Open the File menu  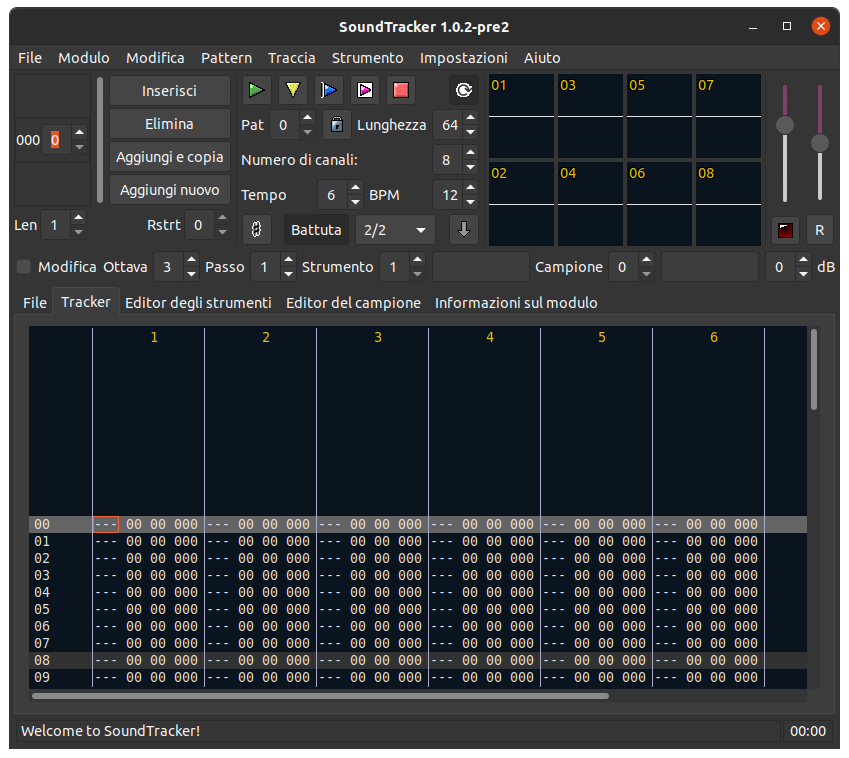point(30,58)
